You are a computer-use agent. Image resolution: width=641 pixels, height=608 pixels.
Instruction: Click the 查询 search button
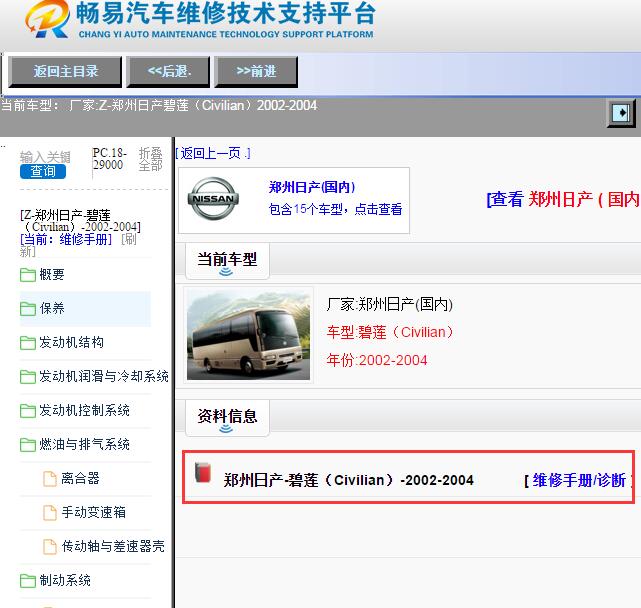click(43, 171)
